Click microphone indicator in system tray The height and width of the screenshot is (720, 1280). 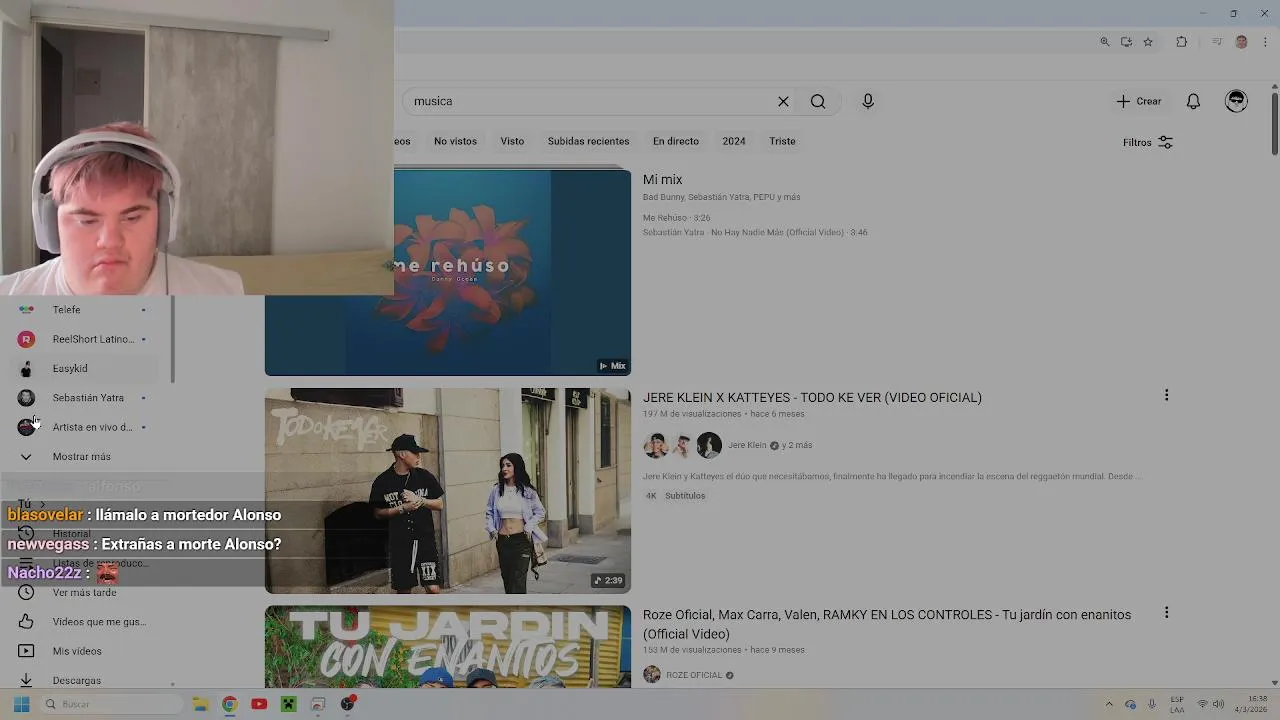click(x=1152, y=705)
